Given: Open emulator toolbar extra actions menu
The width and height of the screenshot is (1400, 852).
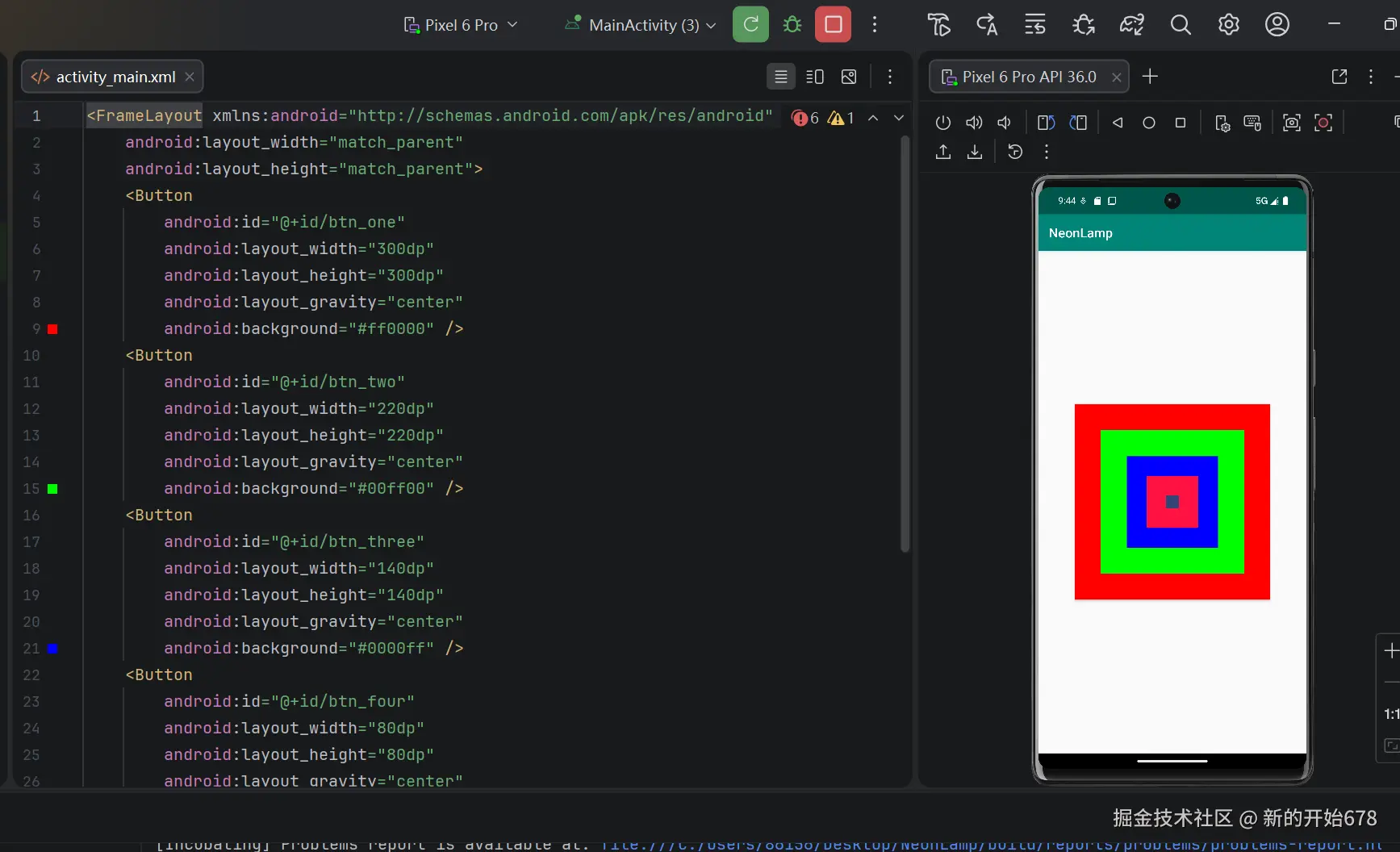Looking at the screenshot, I should (x=1047, y=152).
